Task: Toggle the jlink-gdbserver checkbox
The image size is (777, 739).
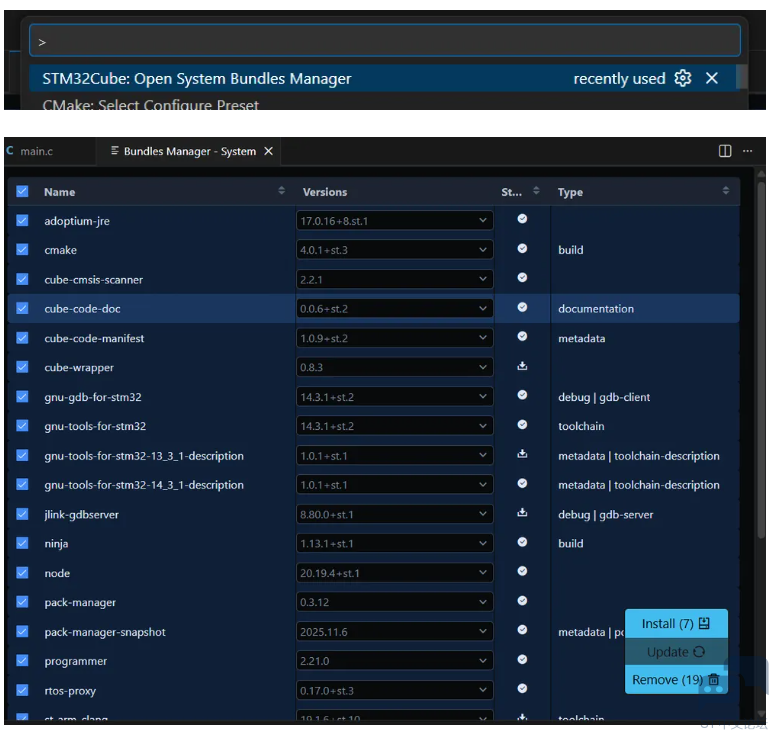Action: point(22,514)
